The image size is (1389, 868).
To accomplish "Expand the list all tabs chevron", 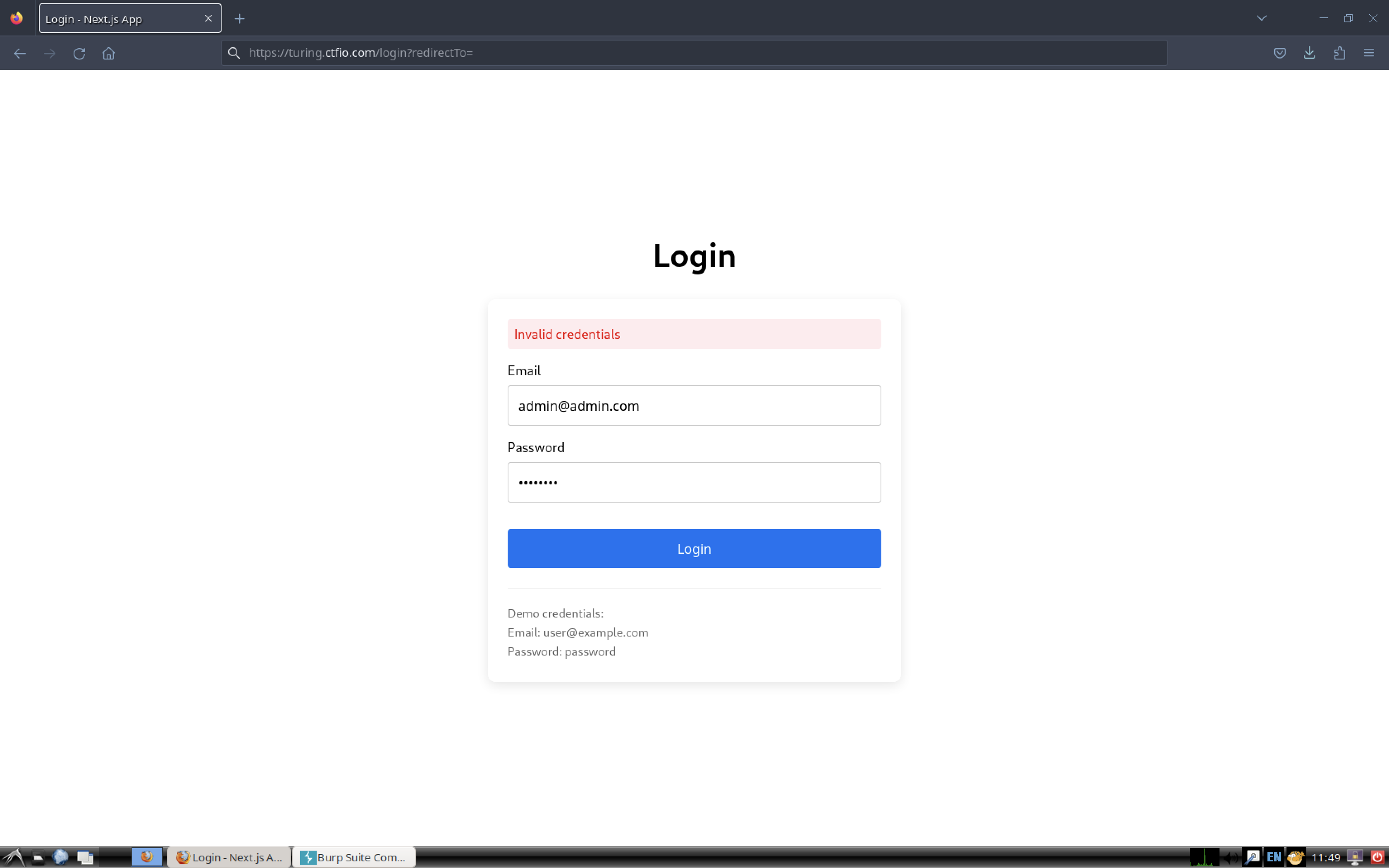I will coord(1261,18).
